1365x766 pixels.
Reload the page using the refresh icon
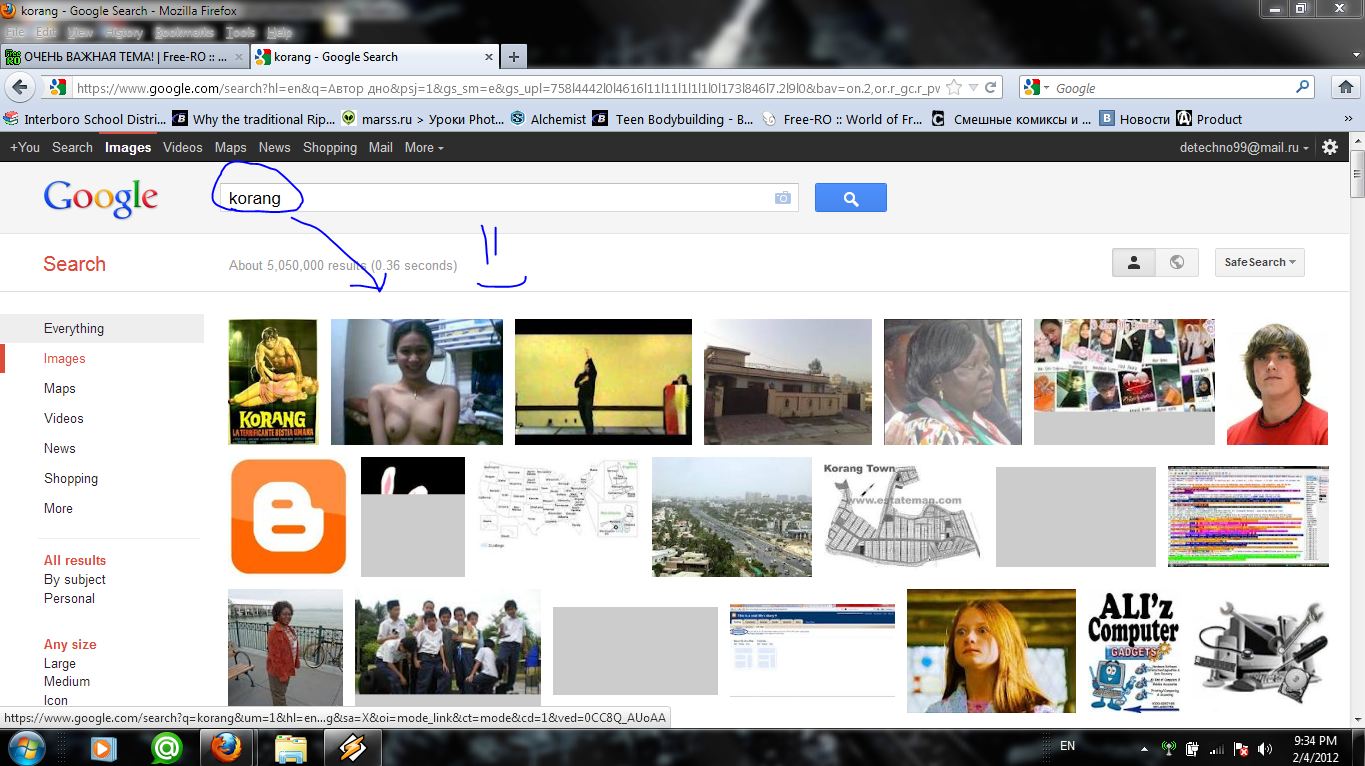point(991,88)
